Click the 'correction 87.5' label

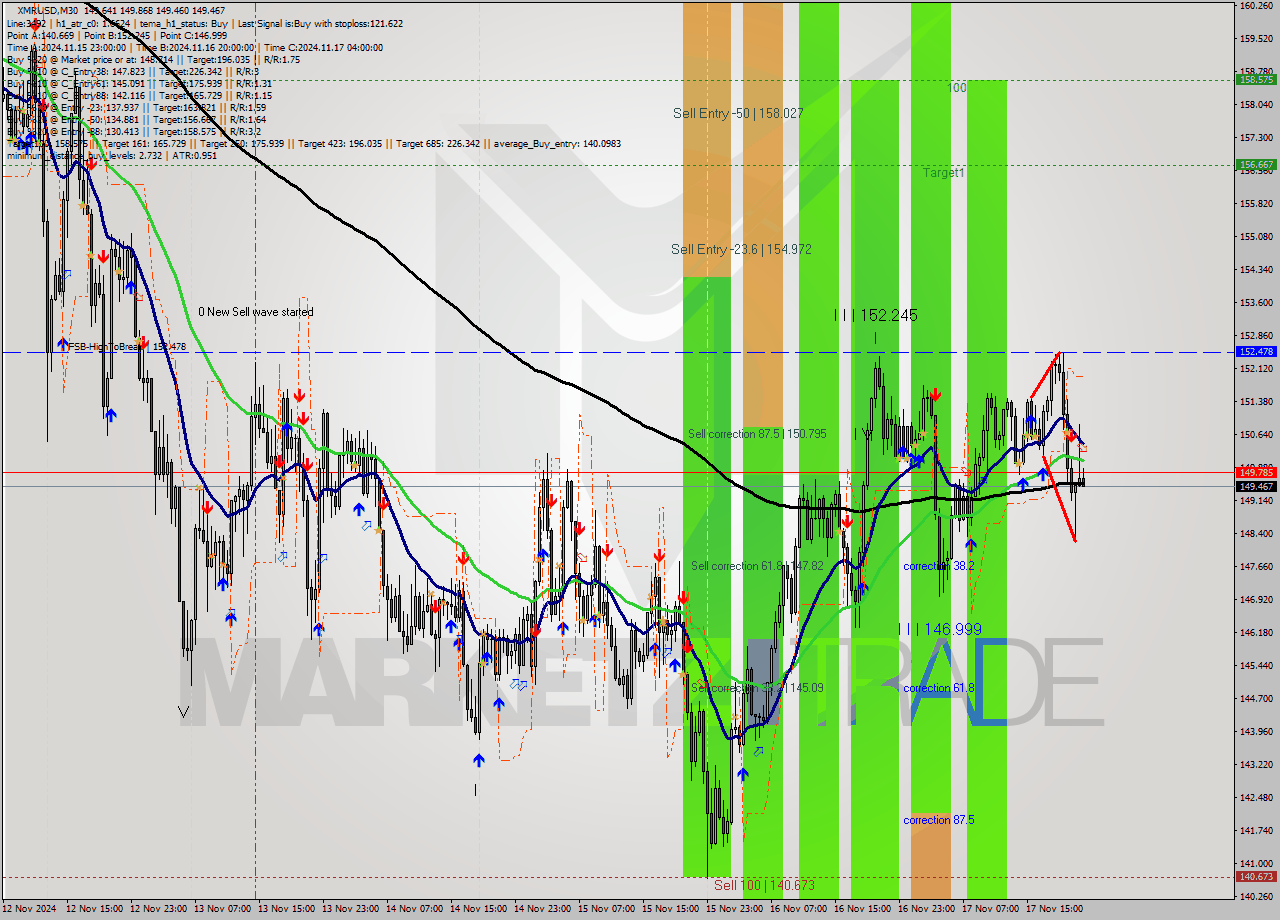938,820
